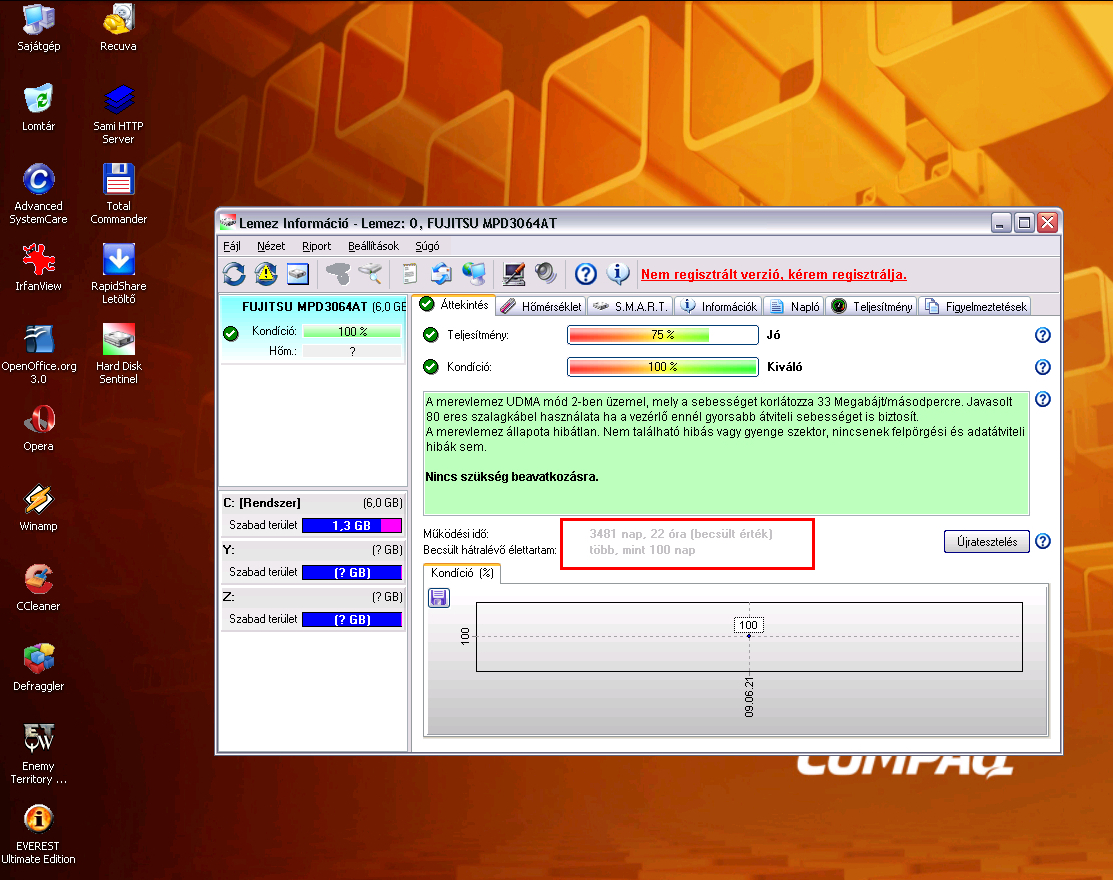Switch to the Napló tab
This screenshot has width=1113, height=880.
pos(795,307)
